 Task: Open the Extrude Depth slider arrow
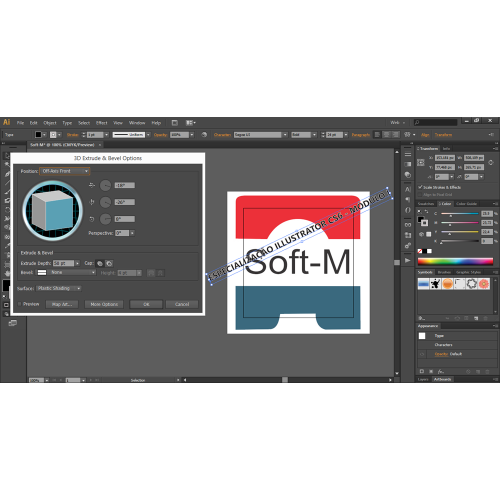(x=77, y=263)
